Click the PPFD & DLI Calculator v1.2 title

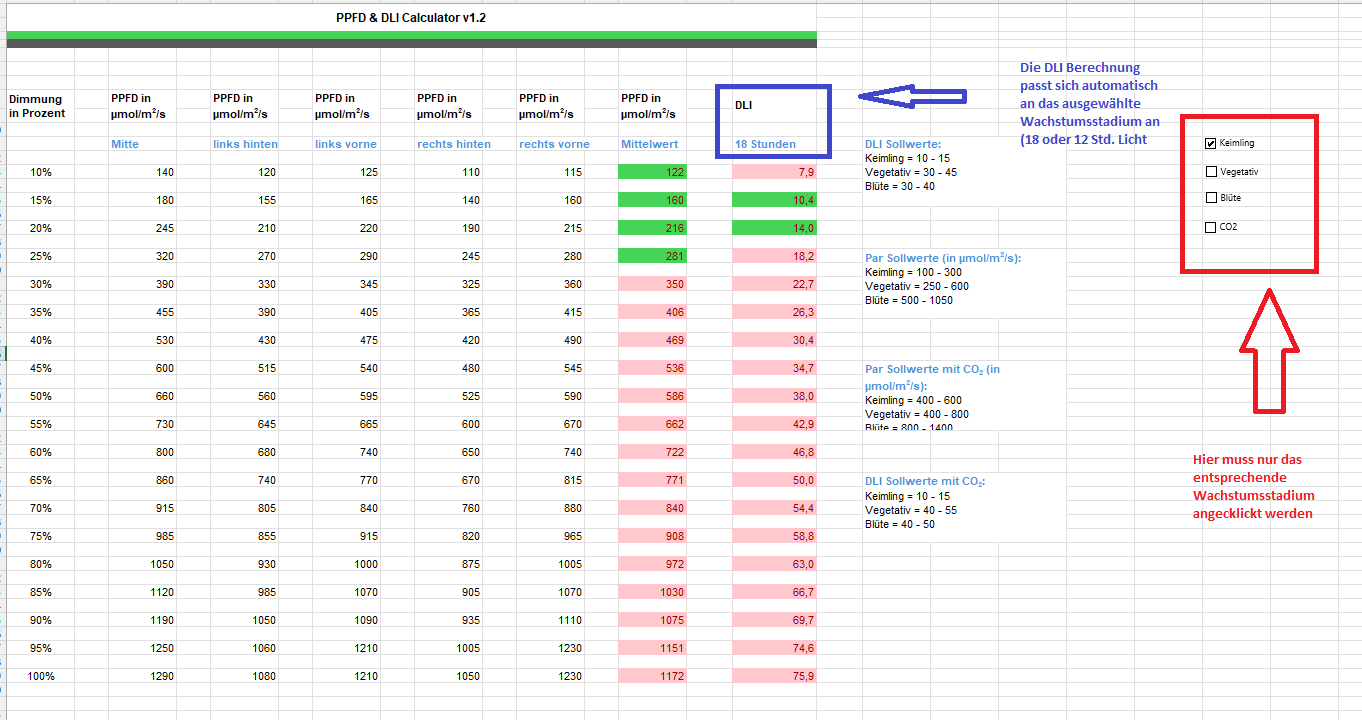click(411, 18)
